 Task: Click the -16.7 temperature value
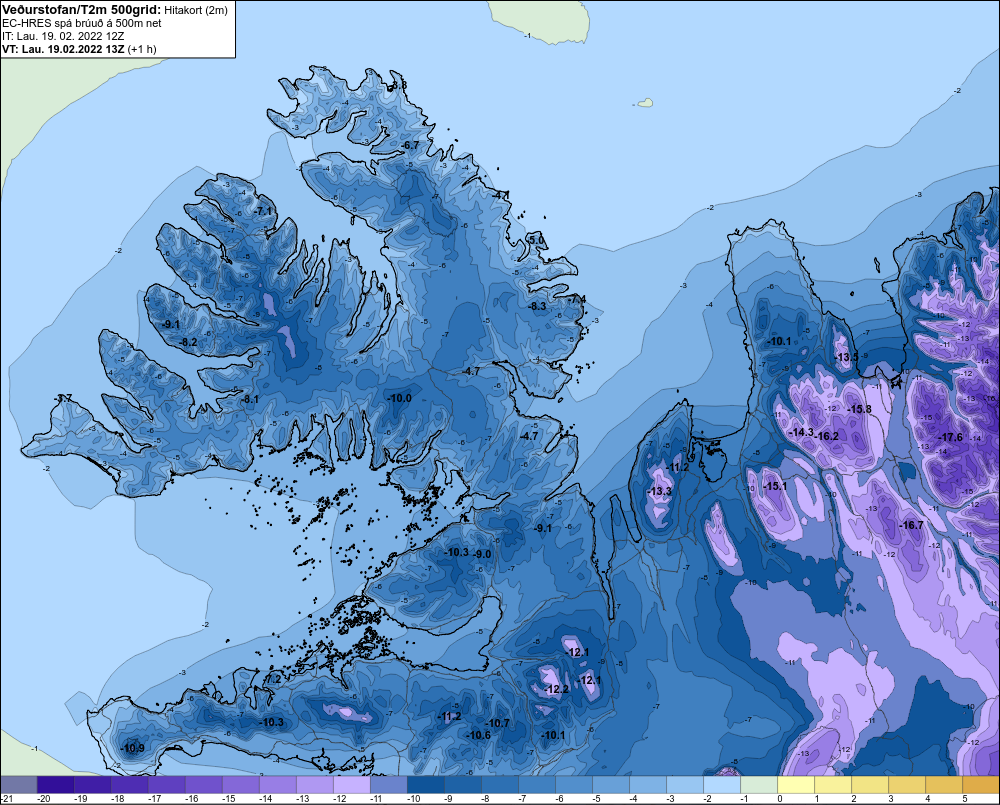(911, 525)
